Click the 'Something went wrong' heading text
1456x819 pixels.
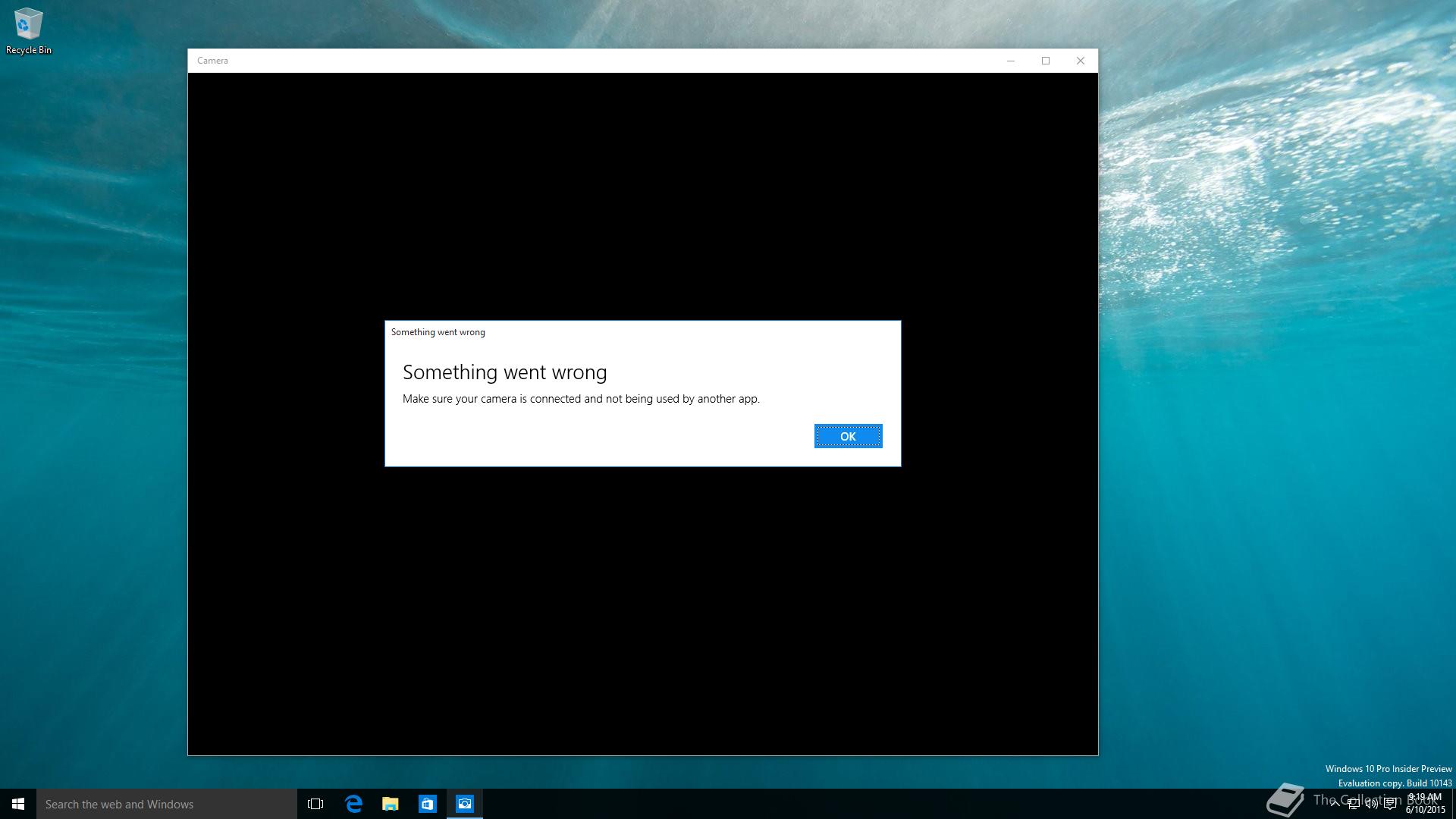tap(505, 372)
